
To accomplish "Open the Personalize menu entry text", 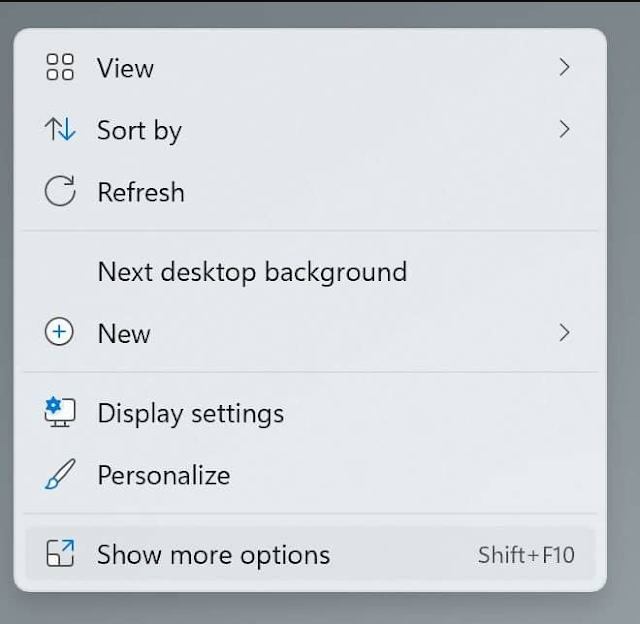I will coord(164,475).
